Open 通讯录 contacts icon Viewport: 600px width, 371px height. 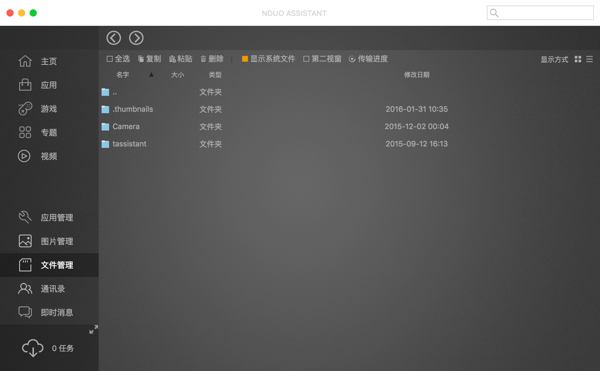coord(25,288)
